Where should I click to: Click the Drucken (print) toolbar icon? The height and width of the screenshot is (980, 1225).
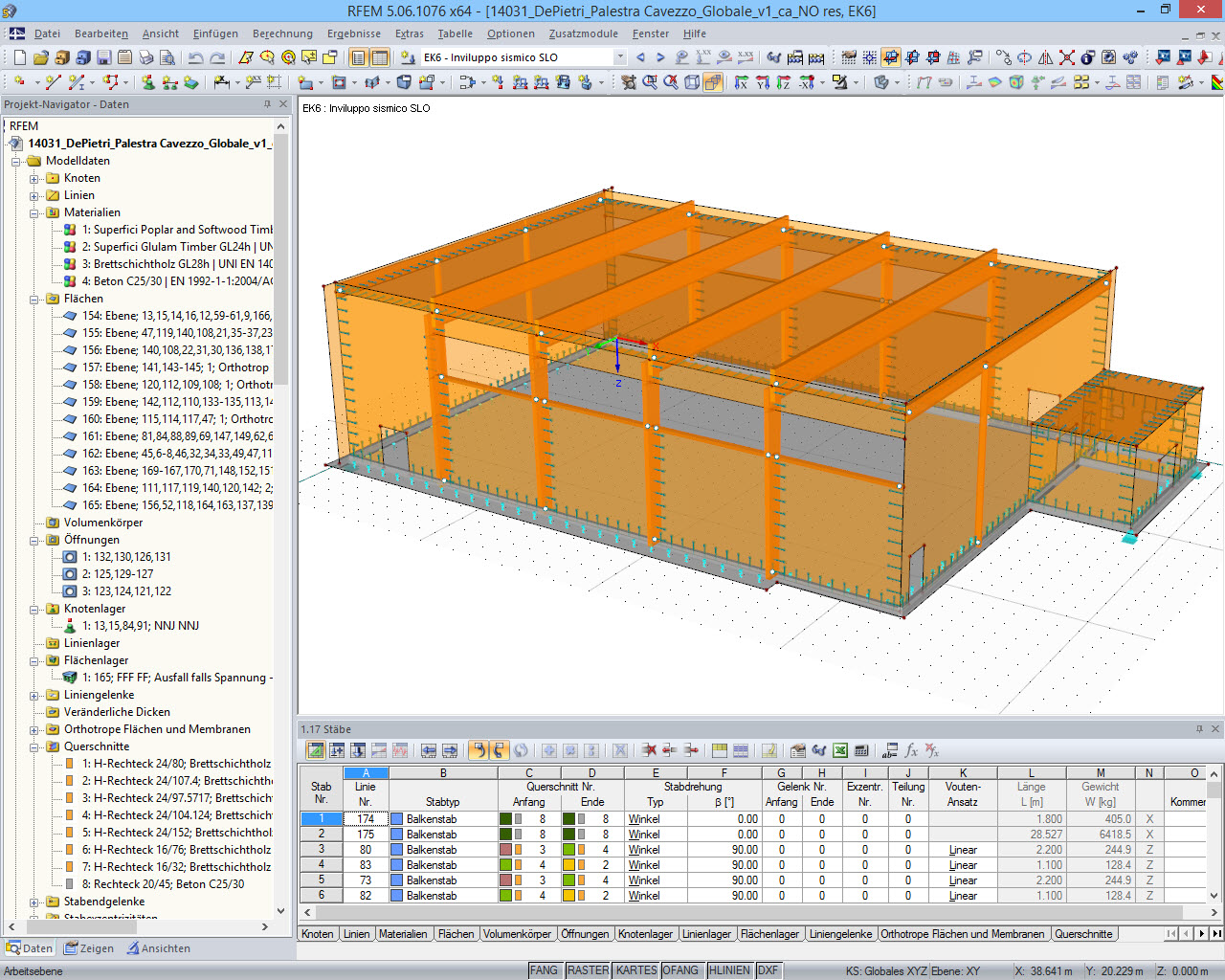(145, 56)
